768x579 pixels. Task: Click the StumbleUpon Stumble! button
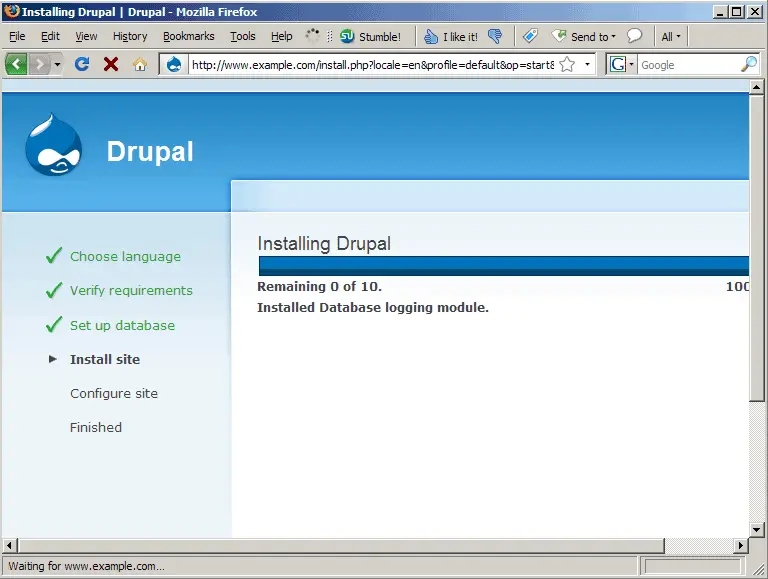370,36
